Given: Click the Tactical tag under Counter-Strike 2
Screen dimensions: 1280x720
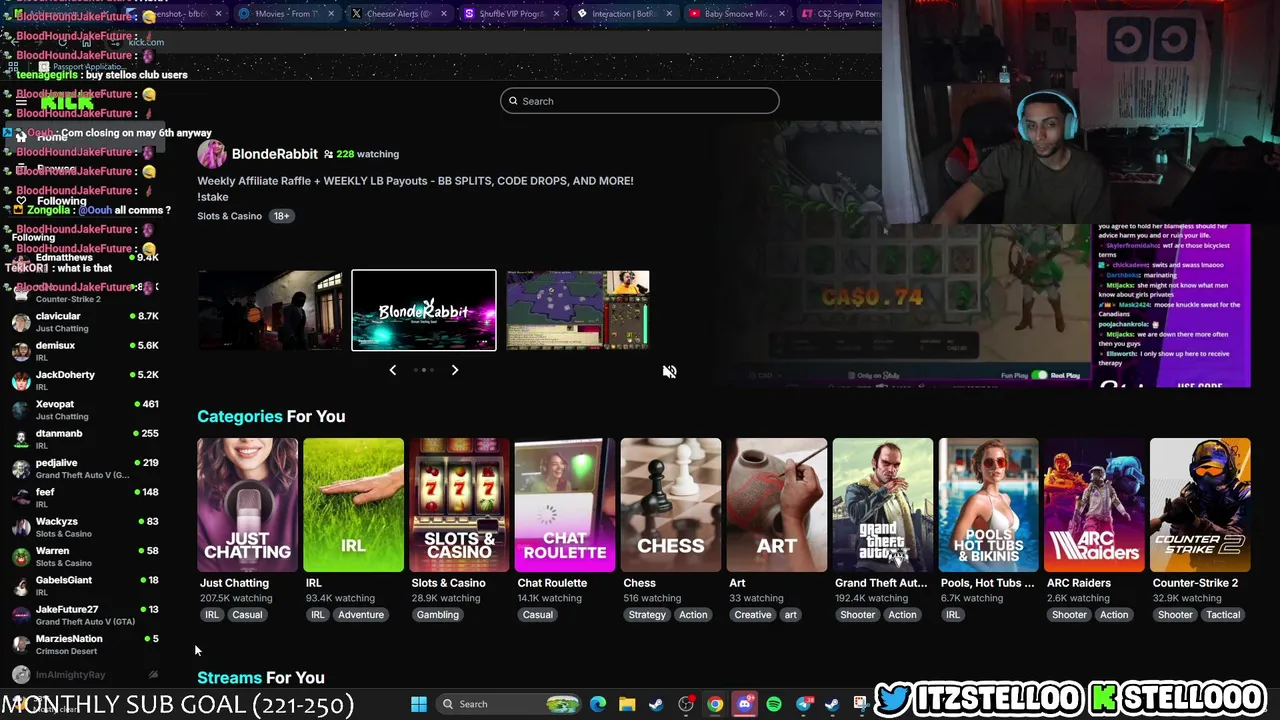Looking at the screenshot, I should 1223,615.
